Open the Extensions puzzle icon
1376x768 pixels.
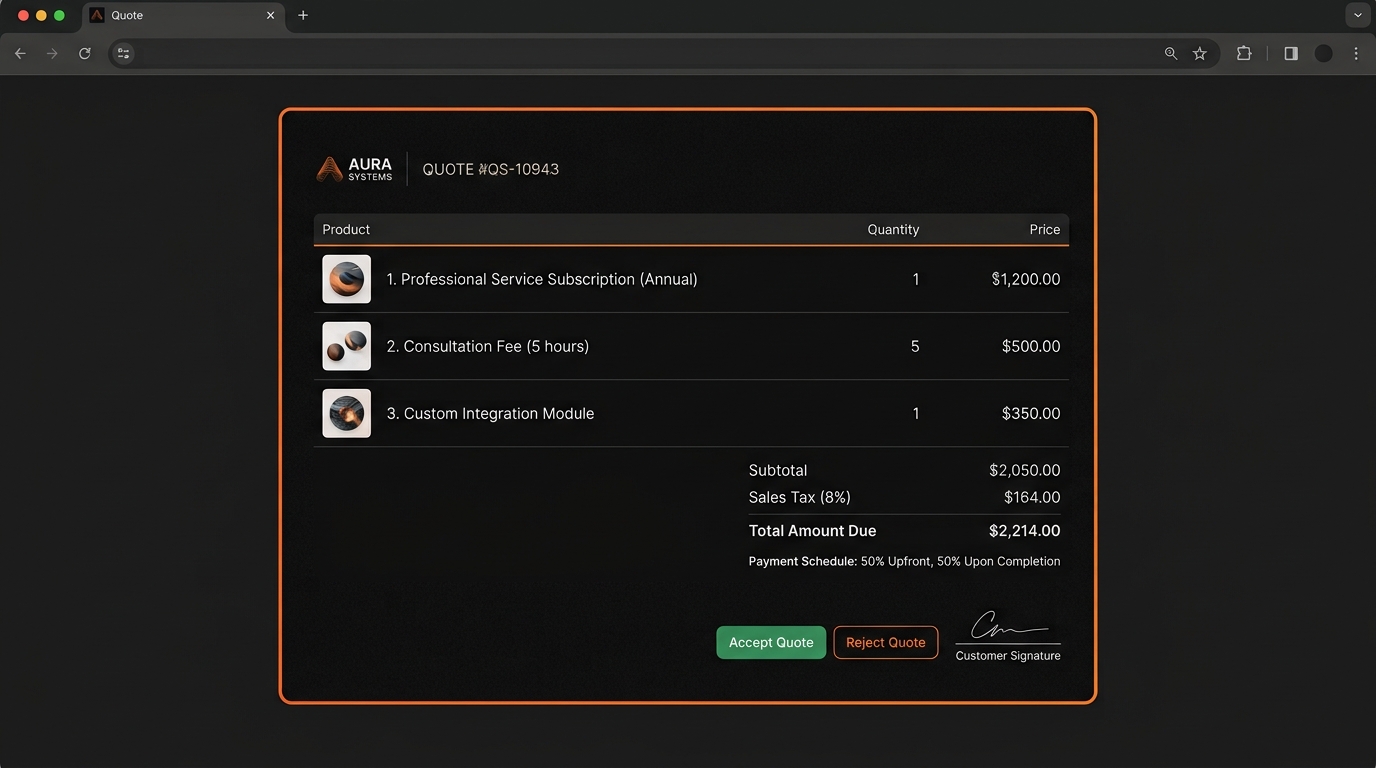coord(1244,54)
